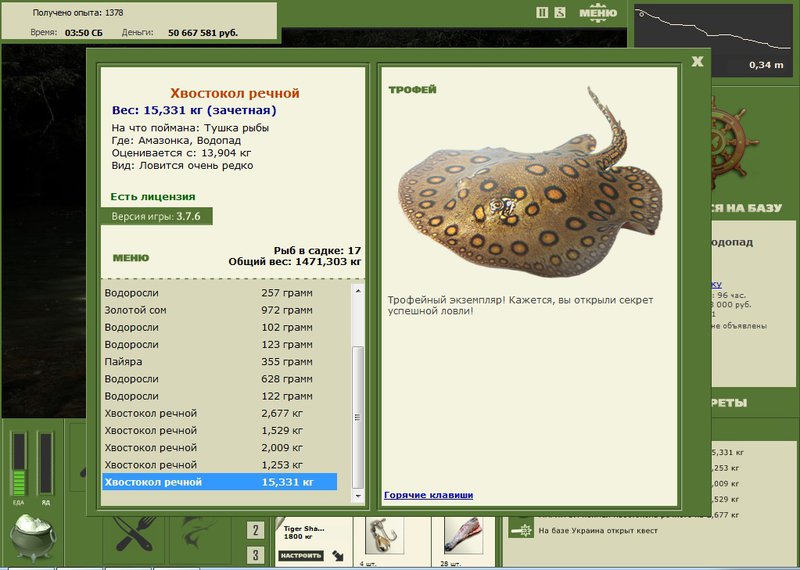
Task: Click the НАСТРОИТЬ button for Tiger Shark rod
Action: [x=301, y=555]
